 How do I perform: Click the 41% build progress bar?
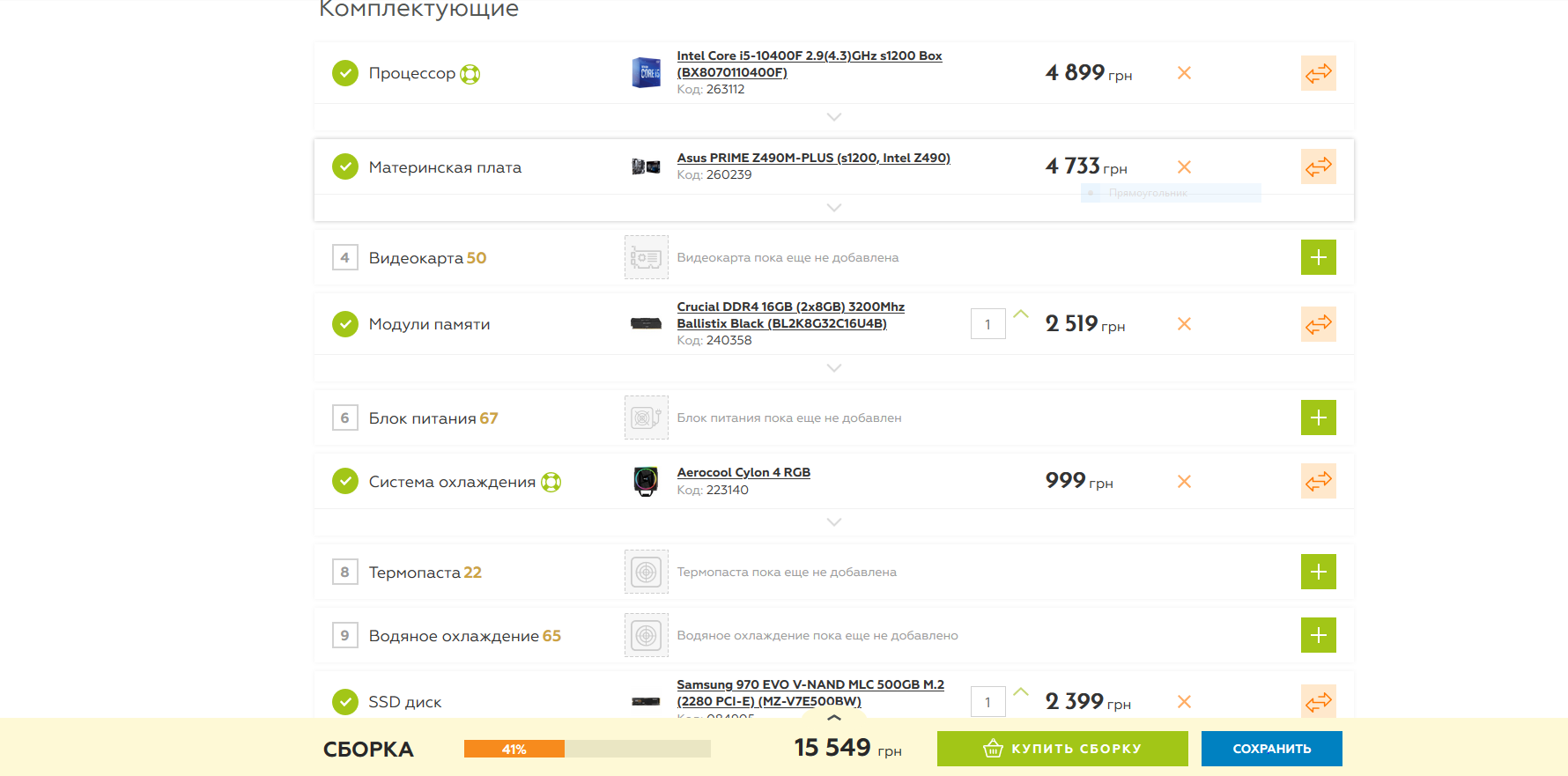(587, 749)
